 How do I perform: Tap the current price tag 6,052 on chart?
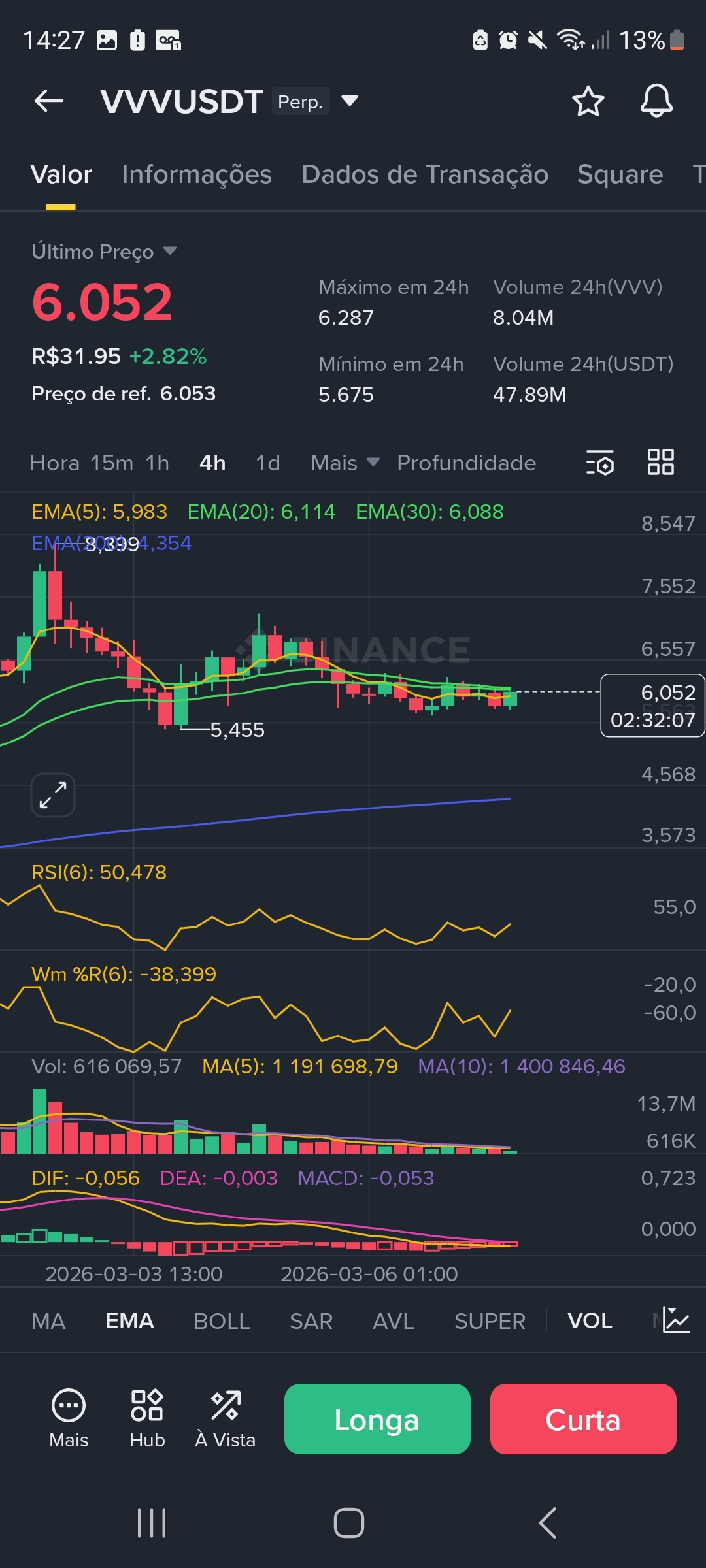click(x=652, y=706)
